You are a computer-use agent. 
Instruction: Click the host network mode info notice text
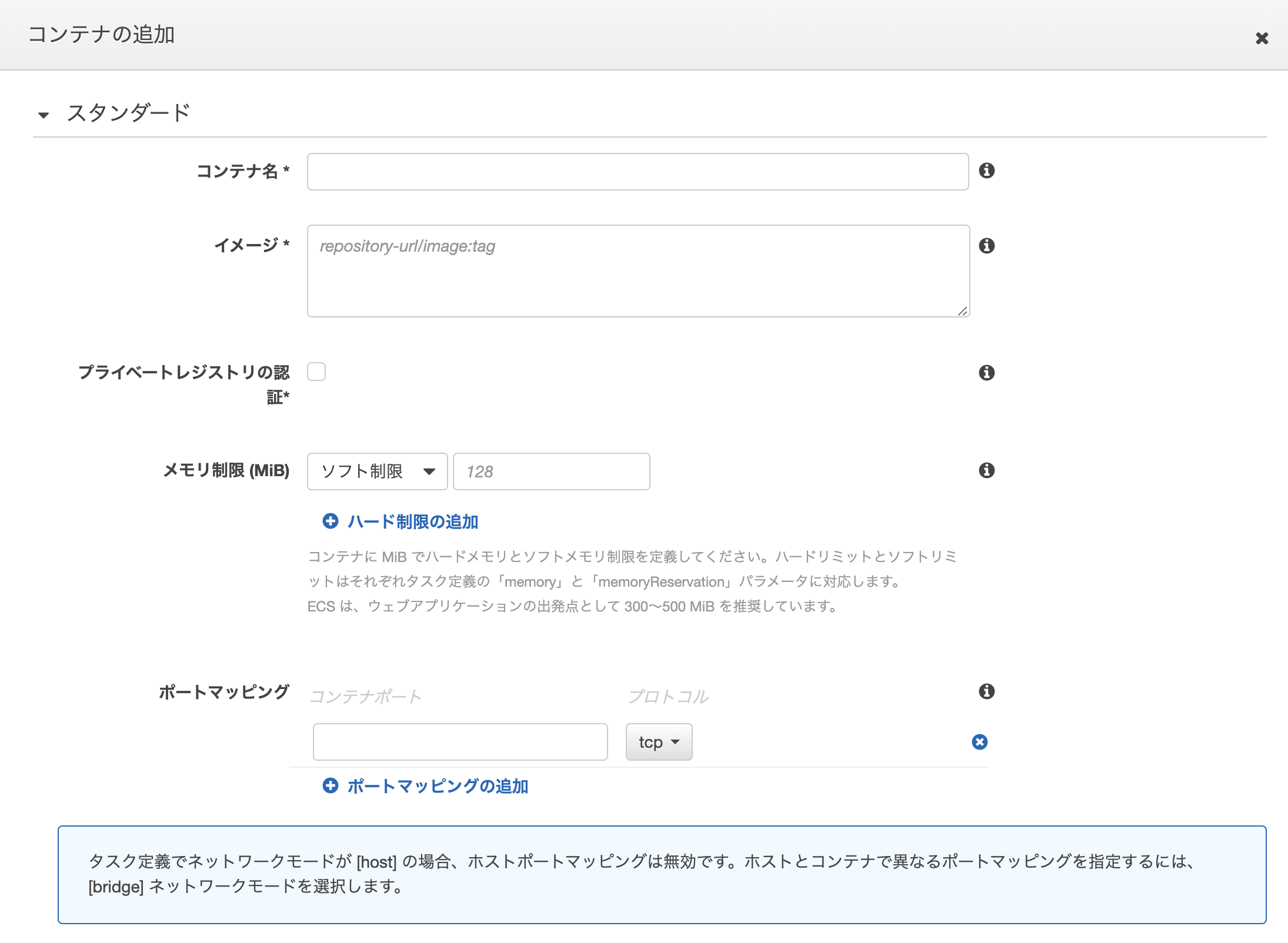coord(642,874)
